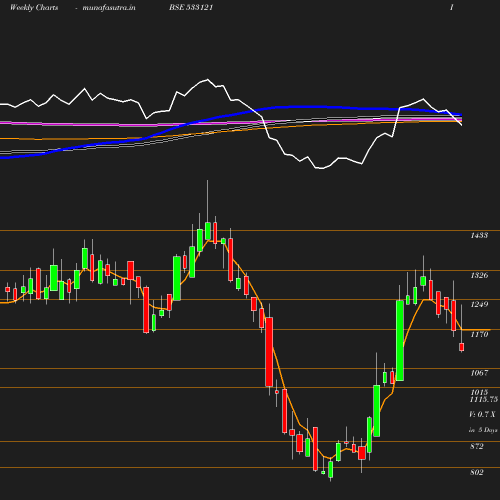Click the 'munafasutra.in' label
Viewport: 500px width, 500px height.
coord(109,7)
